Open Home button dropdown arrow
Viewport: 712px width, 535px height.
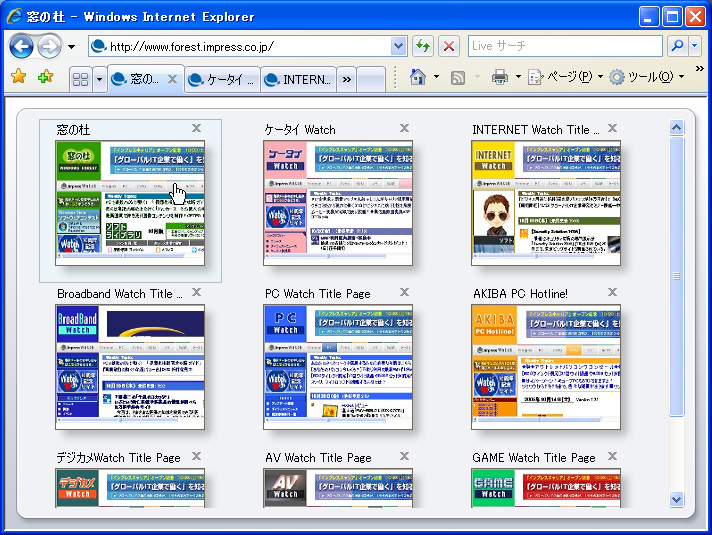[436, 77]
